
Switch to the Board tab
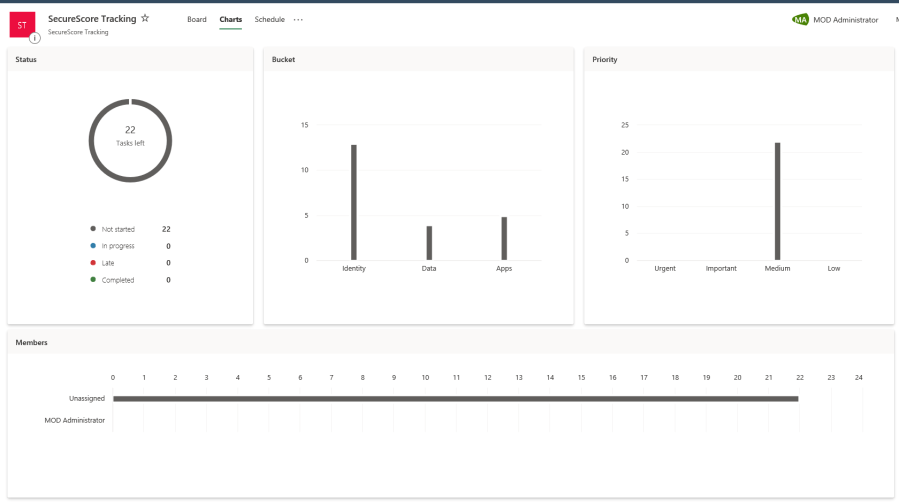(197, 20)
